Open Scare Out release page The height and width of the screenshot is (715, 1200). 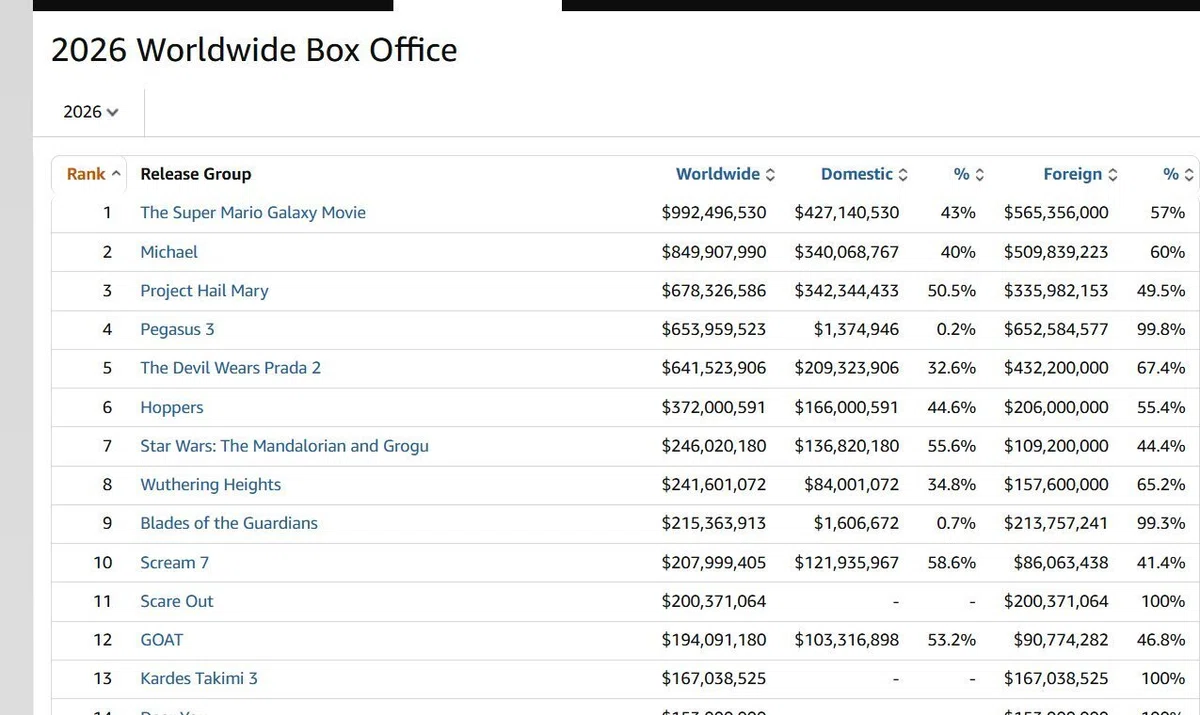click(x=177, y=601)
